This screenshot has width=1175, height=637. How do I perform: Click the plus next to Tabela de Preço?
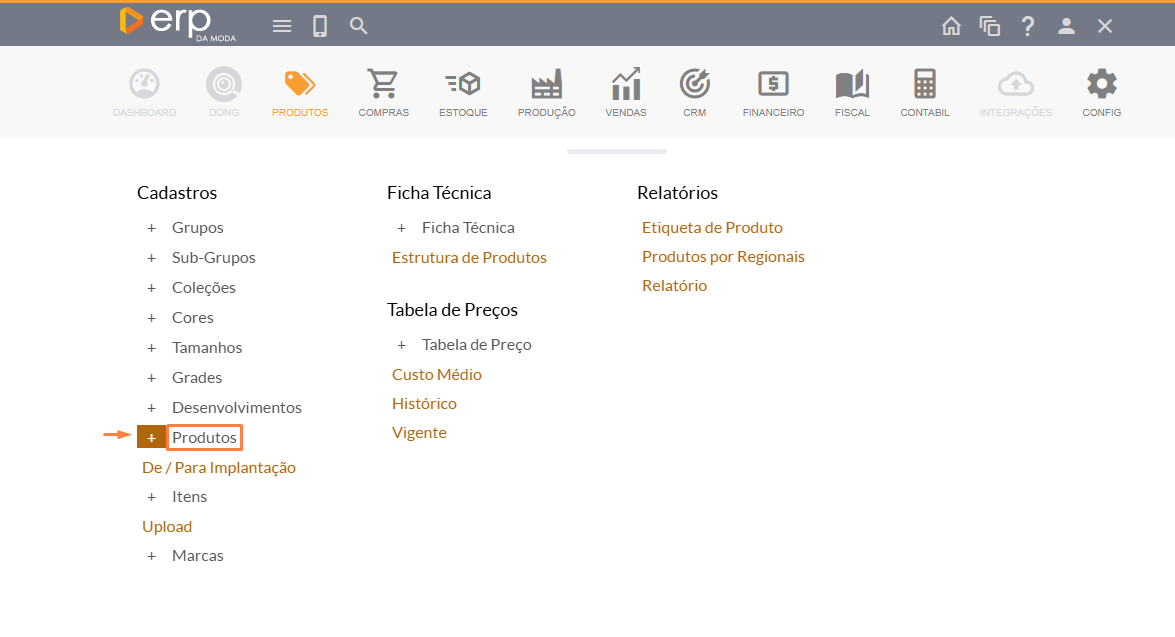pyautogui.click(x=402, y=345)
